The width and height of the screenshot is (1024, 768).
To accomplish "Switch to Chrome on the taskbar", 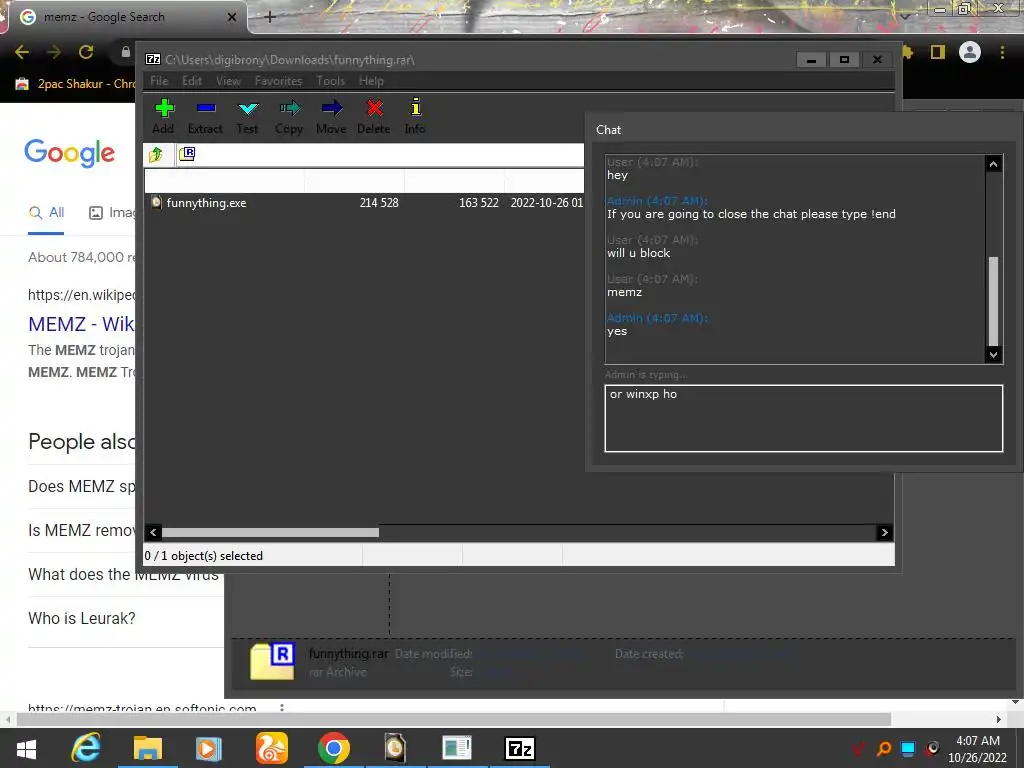I will tap(334, 748).
